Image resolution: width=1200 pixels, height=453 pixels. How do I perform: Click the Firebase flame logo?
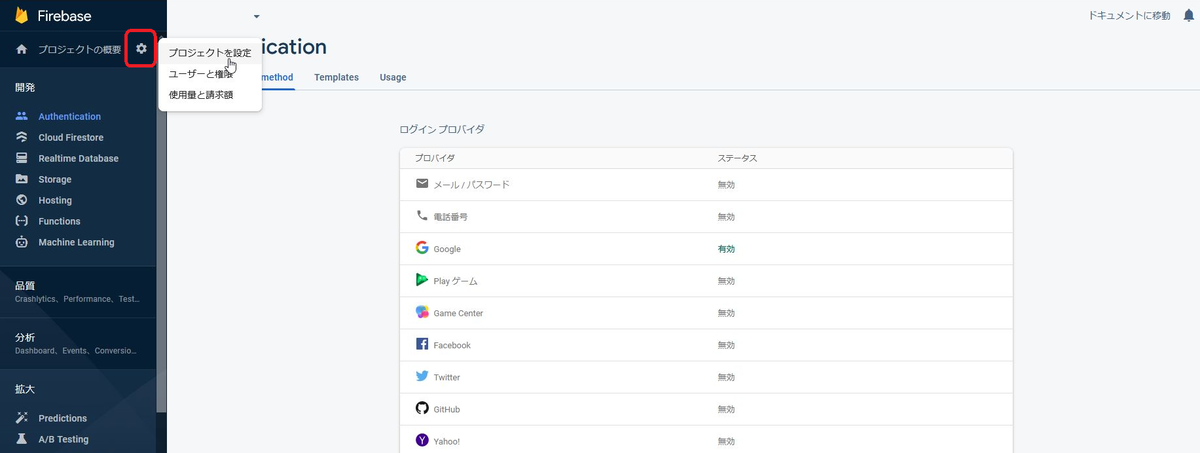[22, 16]
